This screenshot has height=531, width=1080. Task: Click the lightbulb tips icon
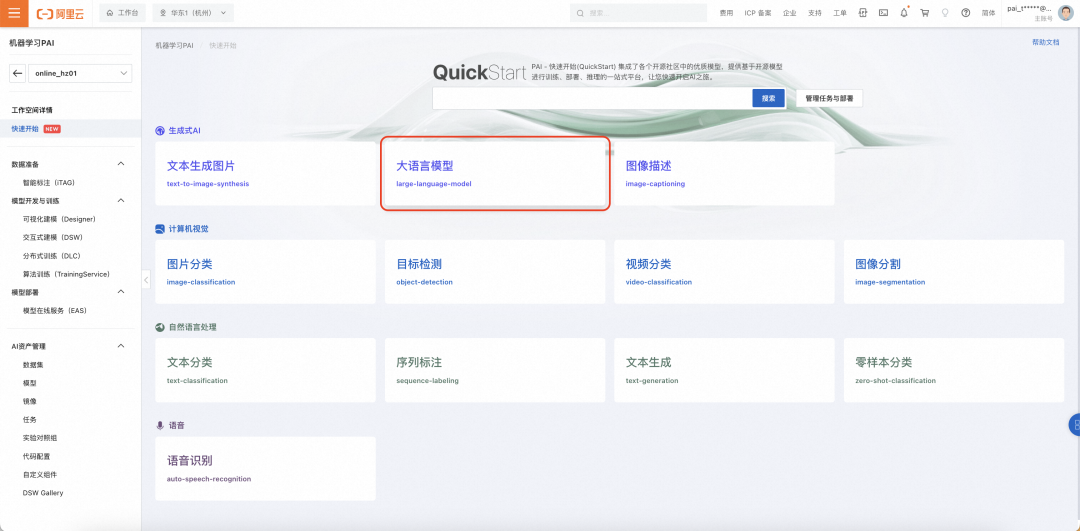[945, 13]
